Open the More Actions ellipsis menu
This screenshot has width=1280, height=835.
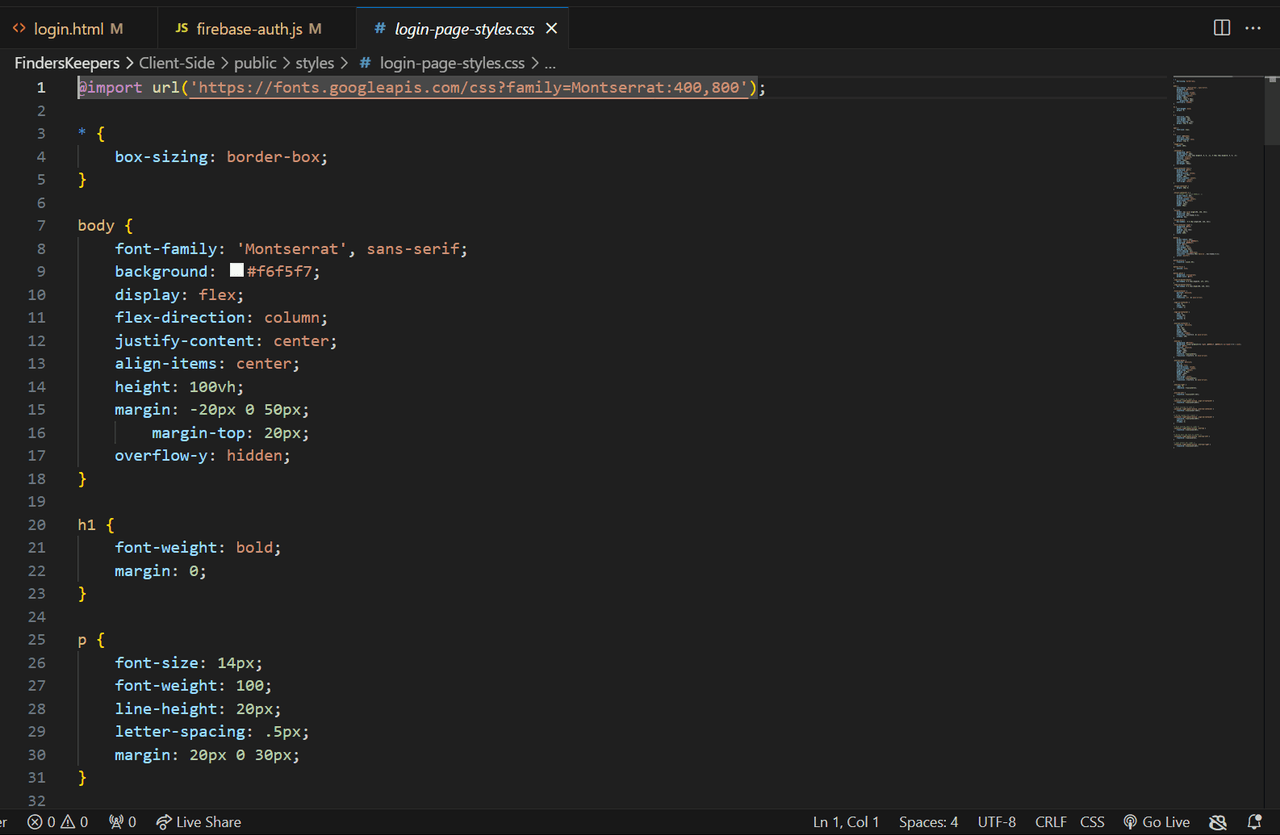[1253, 28]
